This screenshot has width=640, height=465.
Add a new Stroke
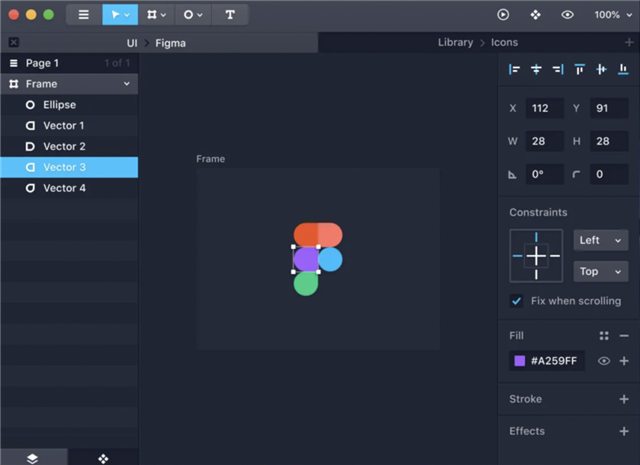624,399
